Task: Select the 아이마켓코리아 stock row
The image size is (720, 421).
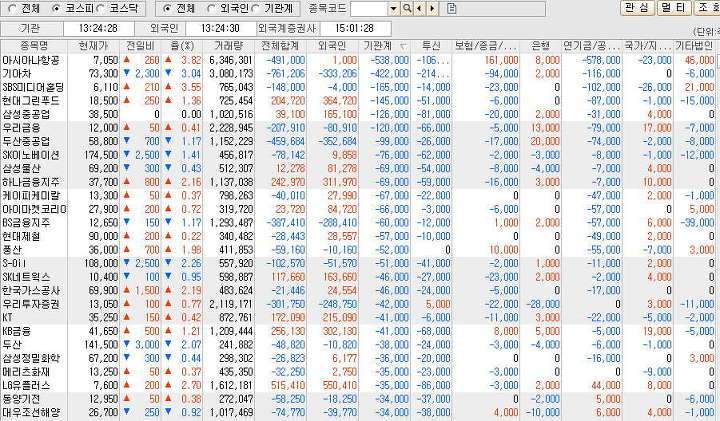Action: [x=357, y=209]
